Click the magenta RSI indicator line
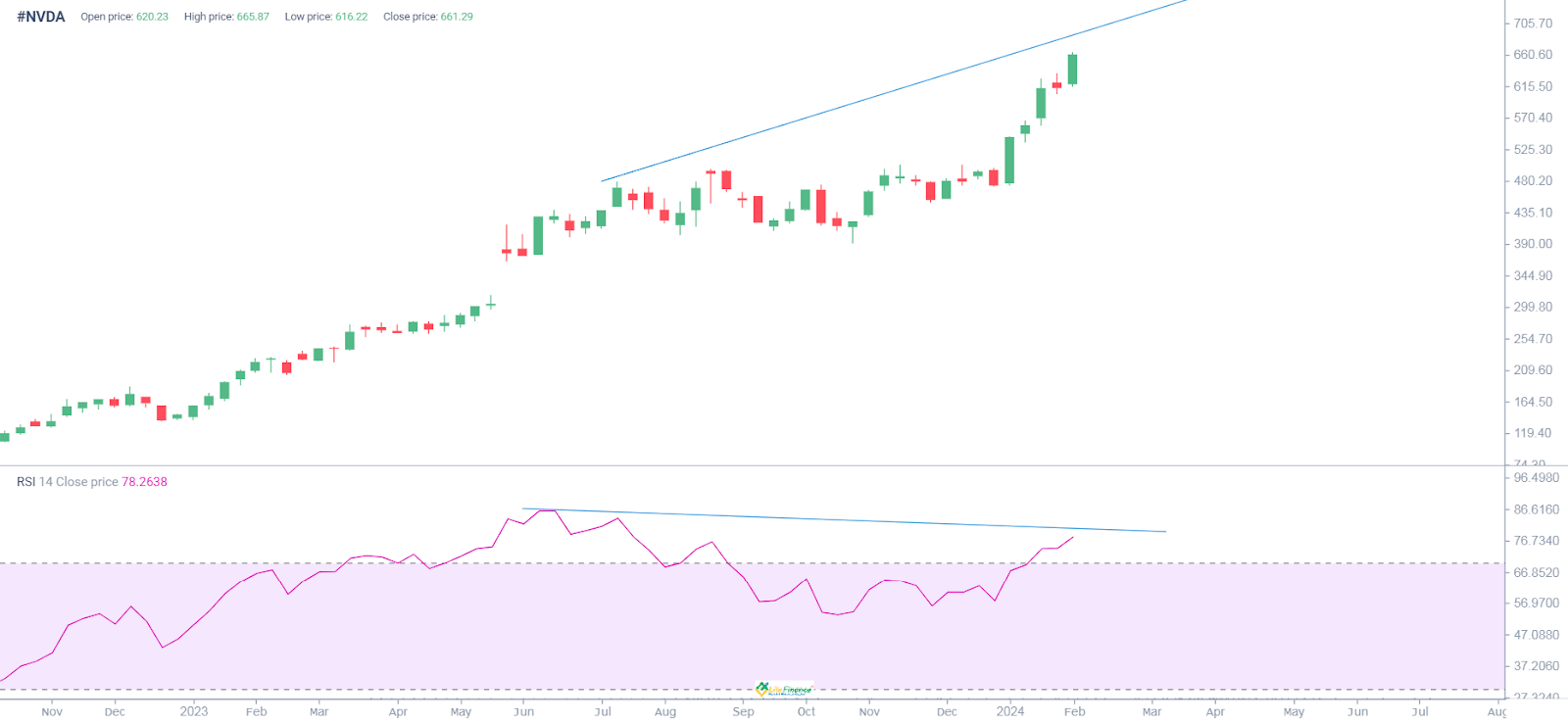This screenshot has height=725, width=1568. click(537, 596)
